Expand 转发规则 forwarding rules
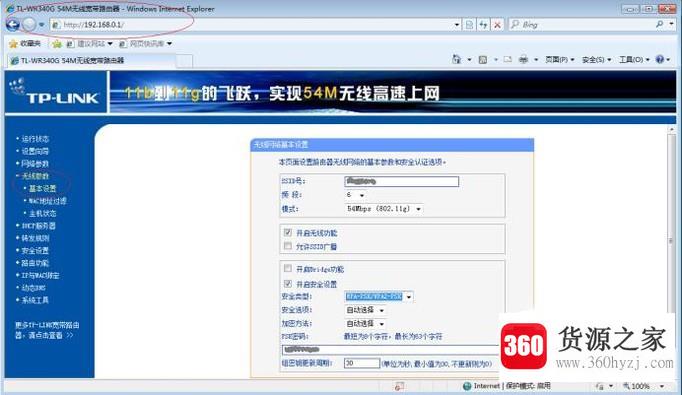682x395 pixels. 35,238
